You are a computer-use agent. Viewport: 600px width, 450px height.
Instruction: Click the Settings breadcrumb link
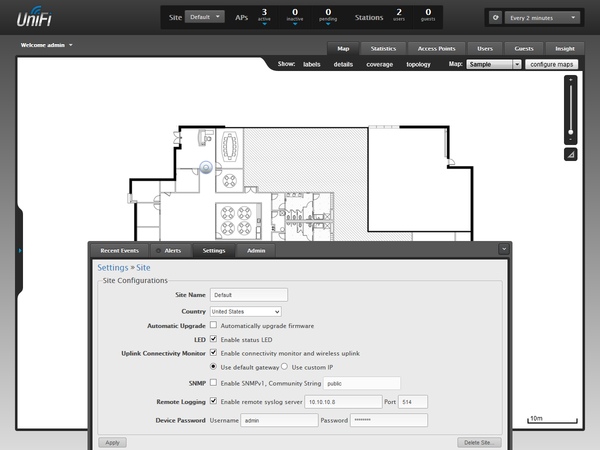pos(112,267)
